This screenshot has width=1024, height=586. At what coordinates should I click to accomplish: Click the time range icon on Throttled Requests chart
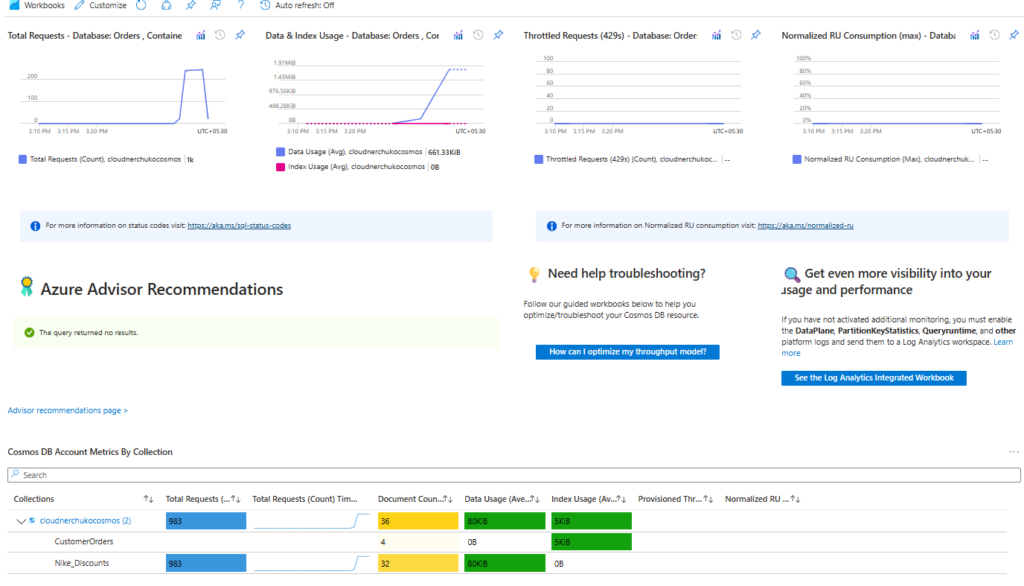[736, 35]
